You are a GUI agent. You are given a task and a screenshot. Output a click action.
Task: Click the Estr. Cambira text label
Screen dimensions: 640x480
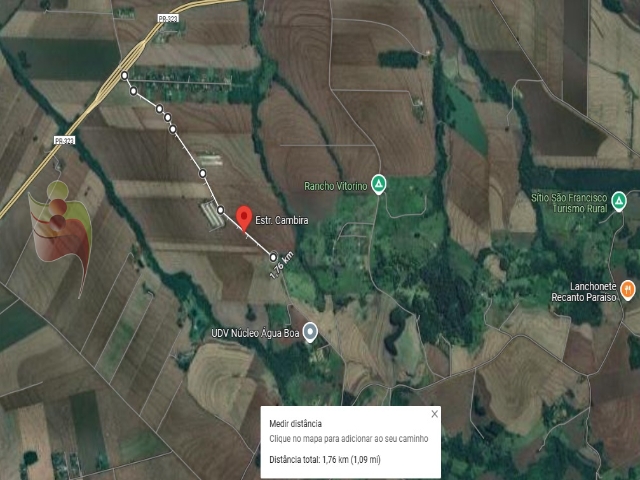[282, 220]
